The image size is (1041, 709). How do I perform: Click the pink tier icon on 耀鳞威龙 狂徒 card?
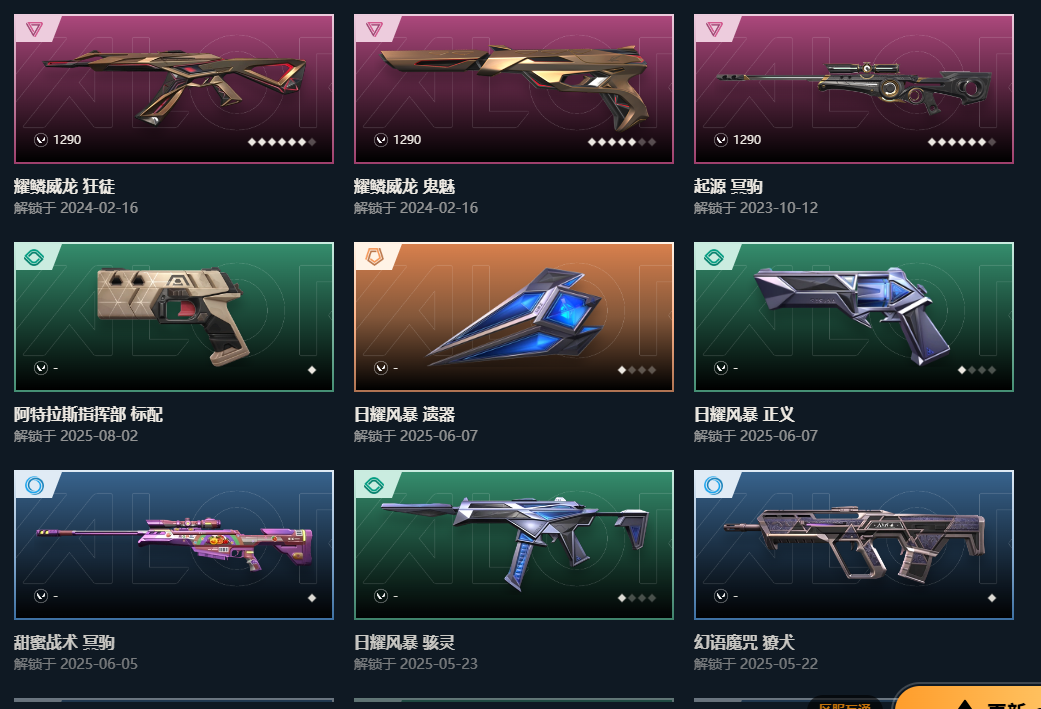pos(35,29)
